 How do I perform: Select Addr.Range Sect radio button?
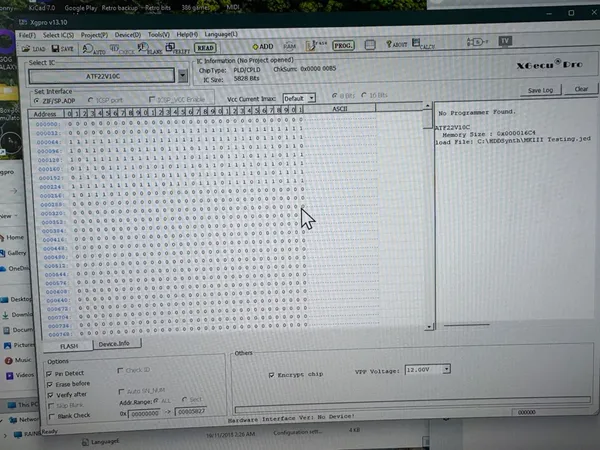(x=184, y=399)
